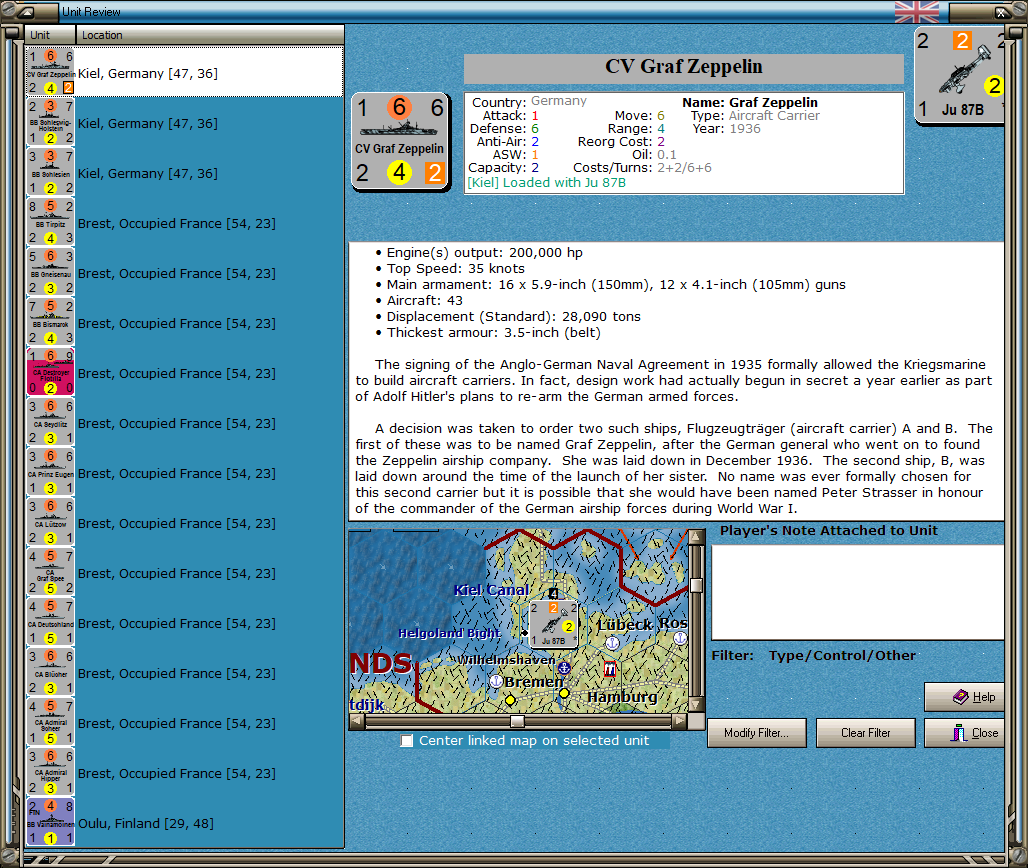Select the Finnish BB Väinämöinen unit counter

tap(50, 823)
